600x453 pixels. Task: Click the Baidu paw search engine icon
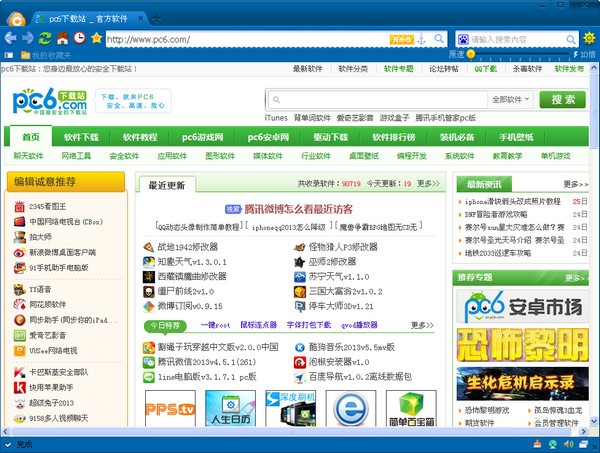[x=463, y=39]
